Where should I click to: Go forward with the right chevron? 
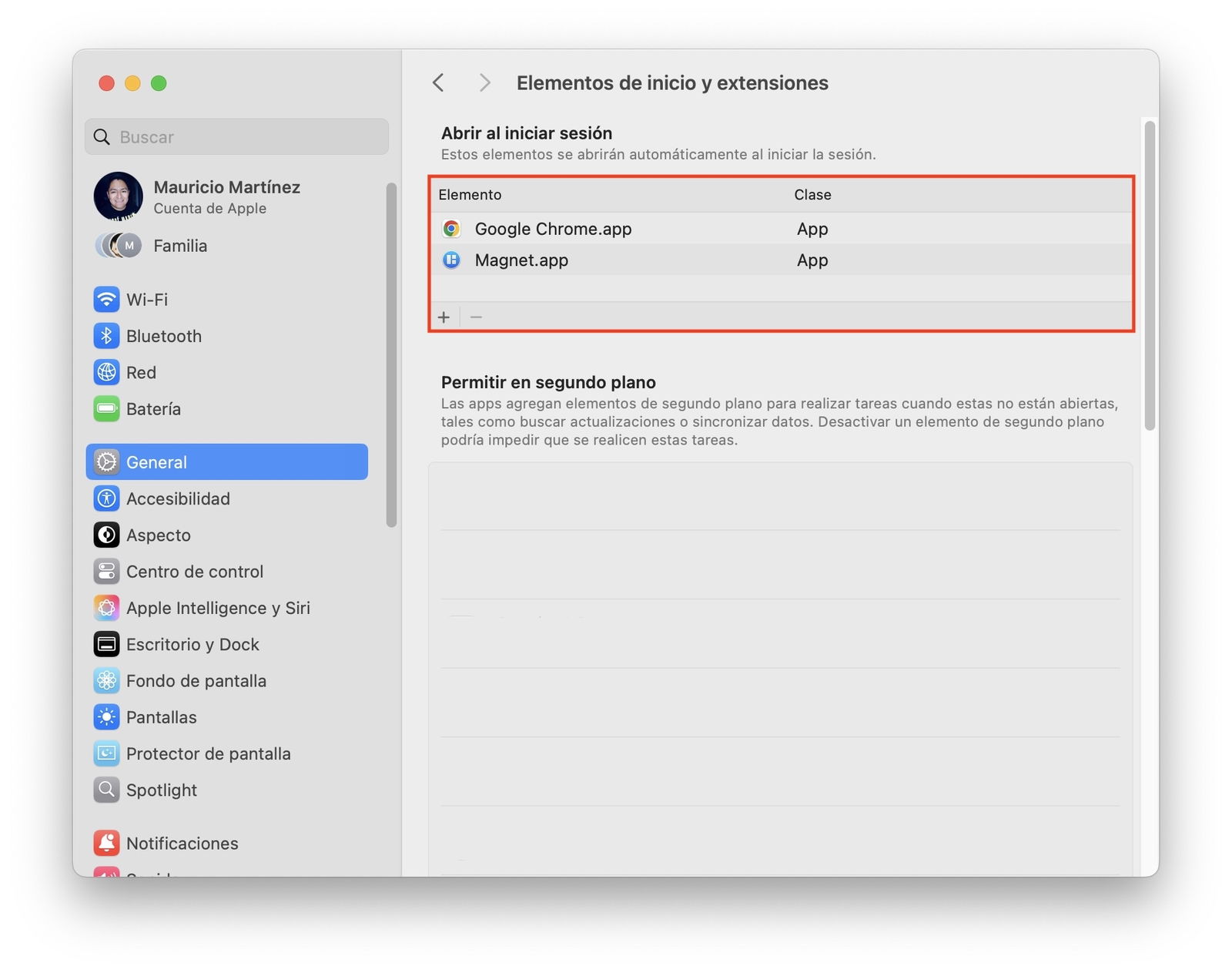click(x=484, y=82)
